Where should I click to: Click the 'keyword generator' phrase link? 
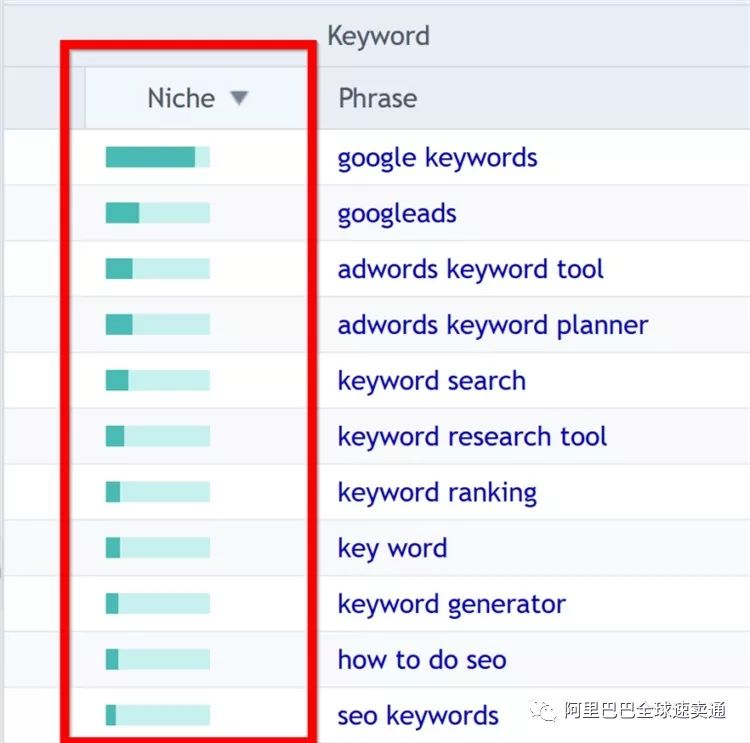tap(451, 604)
